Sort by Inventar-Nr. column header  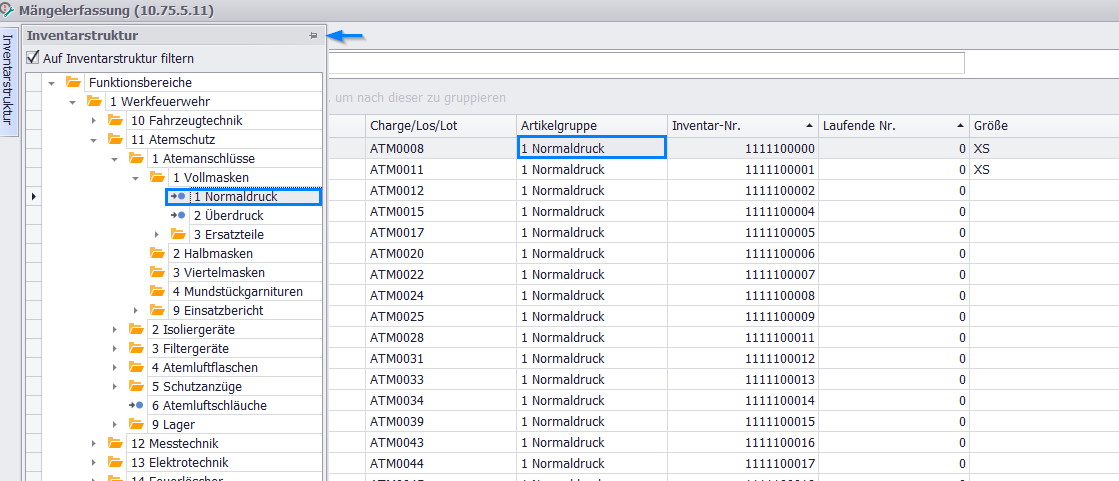point(741,126)
